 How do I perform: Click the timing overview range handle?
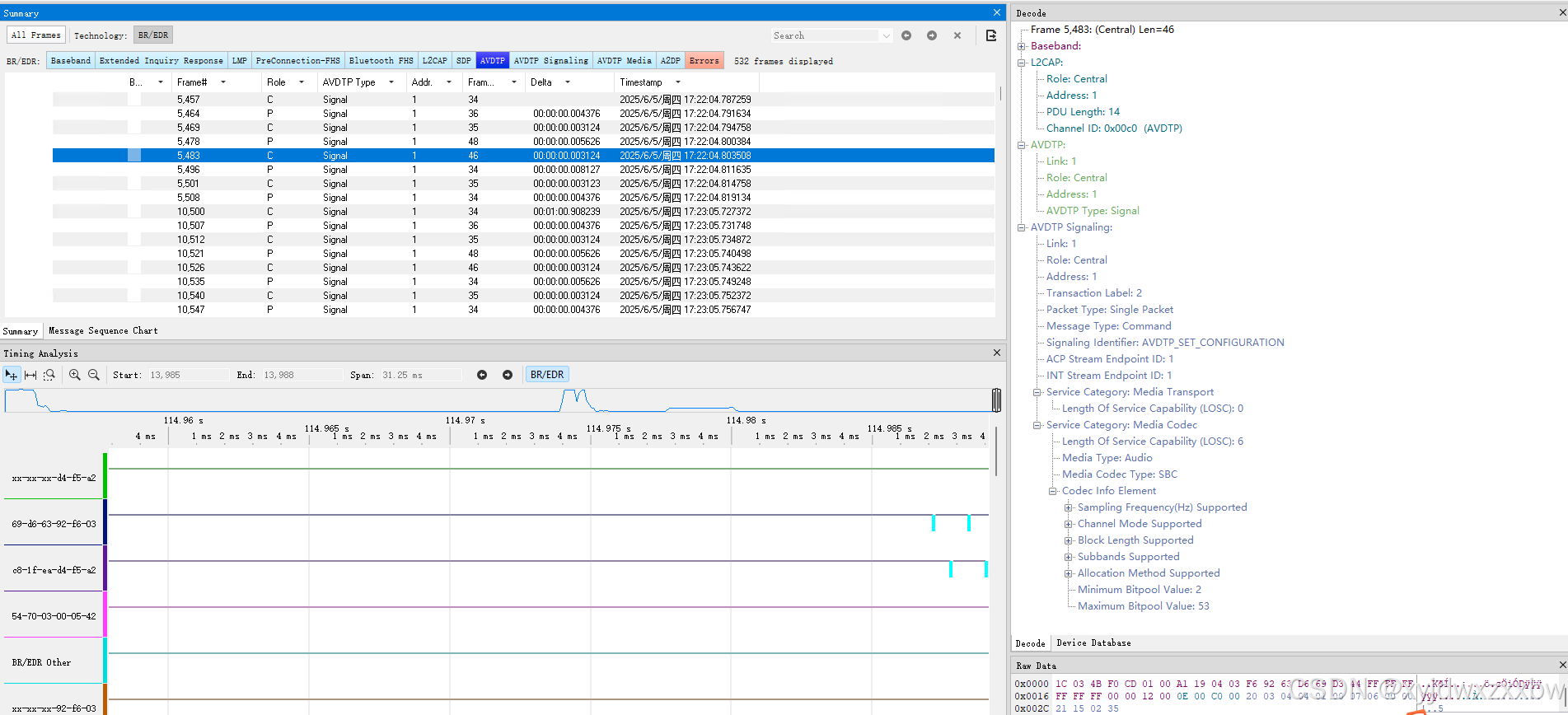(x=996, y=400)
